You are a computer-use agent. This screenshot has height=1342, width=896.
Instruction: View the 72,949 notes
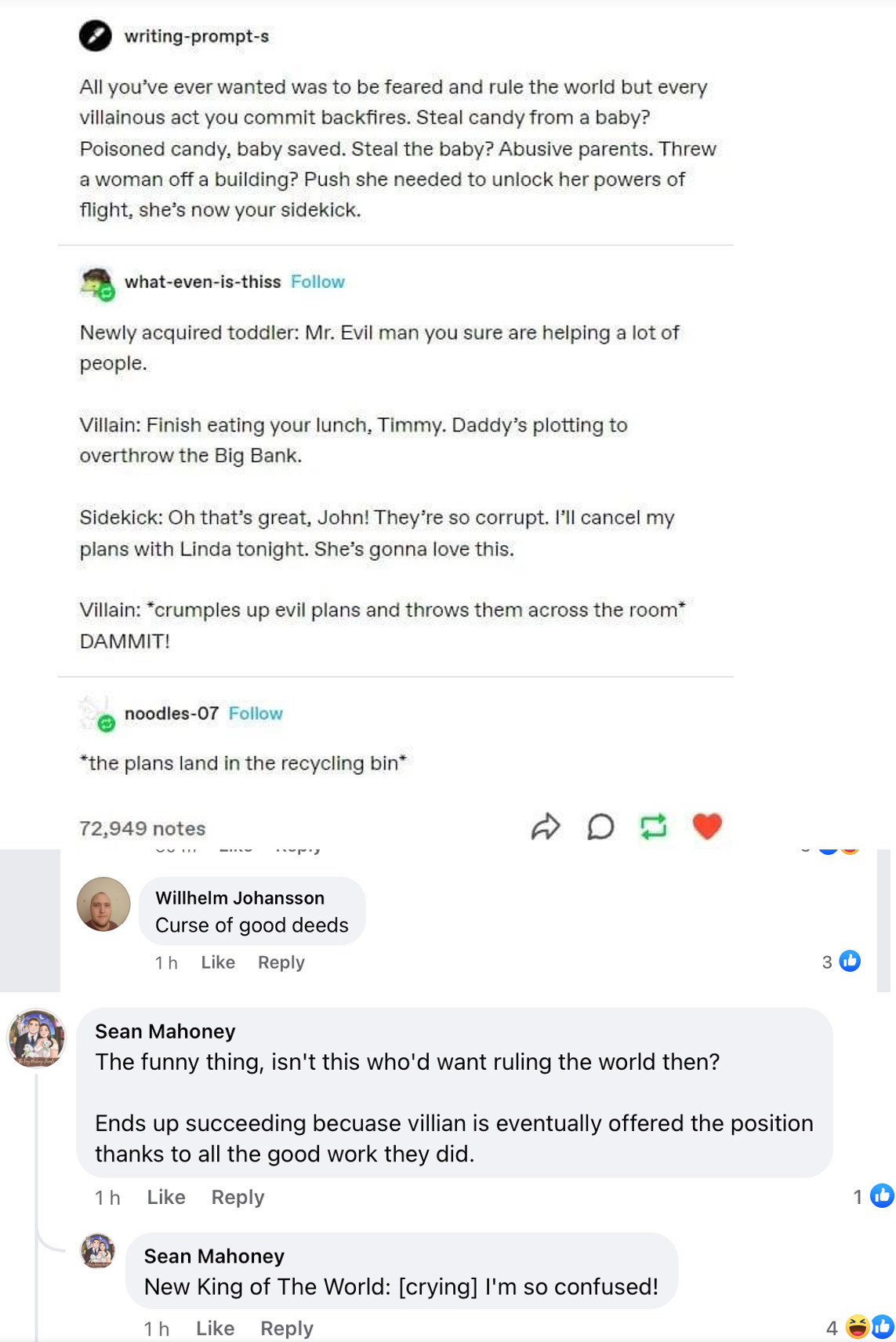(x=143, y=828)
